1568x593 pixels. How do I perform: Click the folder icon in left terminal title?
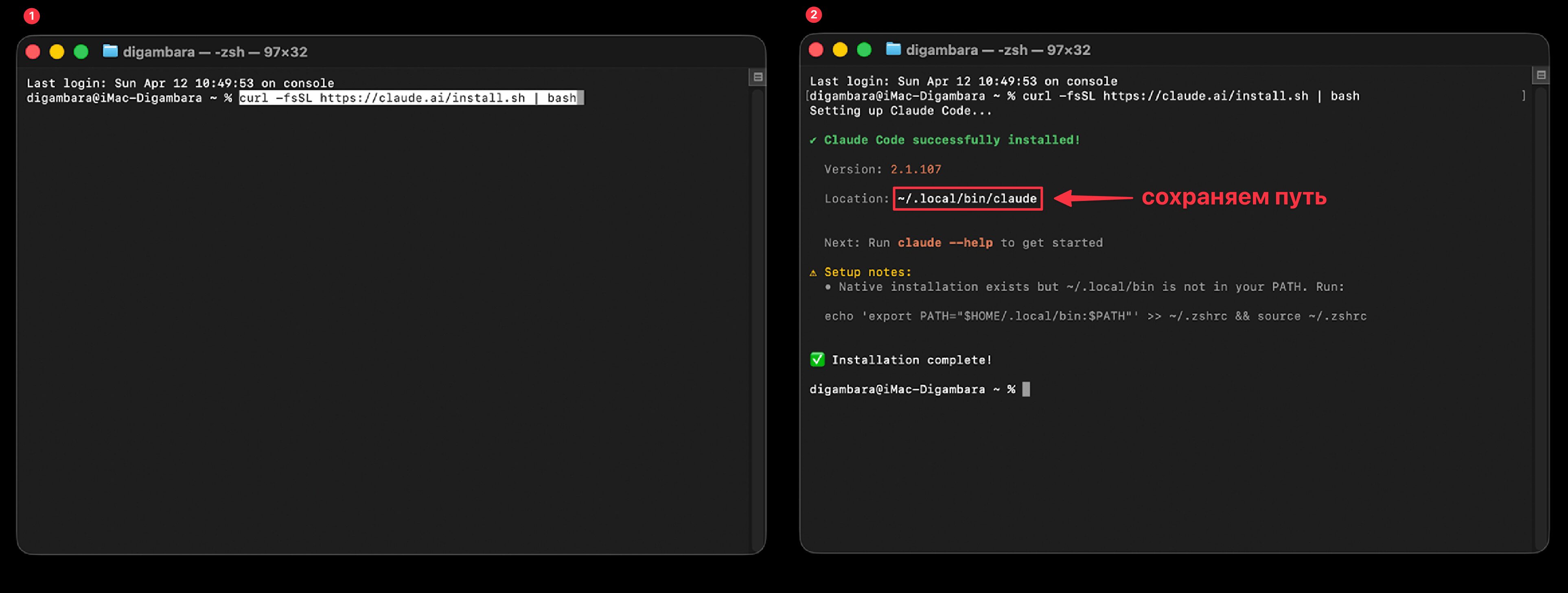coord(110,51)
